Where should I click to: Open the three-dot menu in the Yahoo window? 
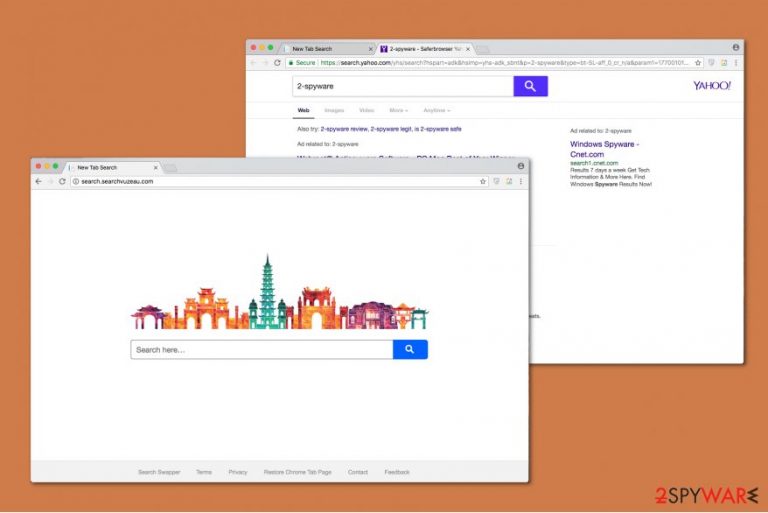736,63
